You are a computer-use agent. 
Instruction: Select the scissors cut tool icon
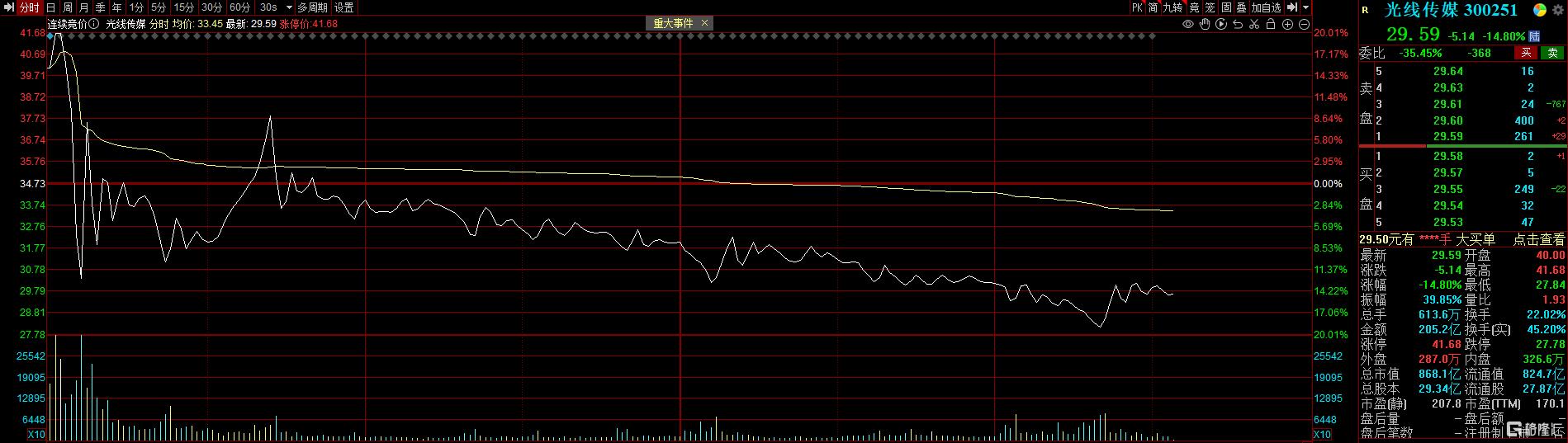pyautogui.click(x=1254, y=24)
